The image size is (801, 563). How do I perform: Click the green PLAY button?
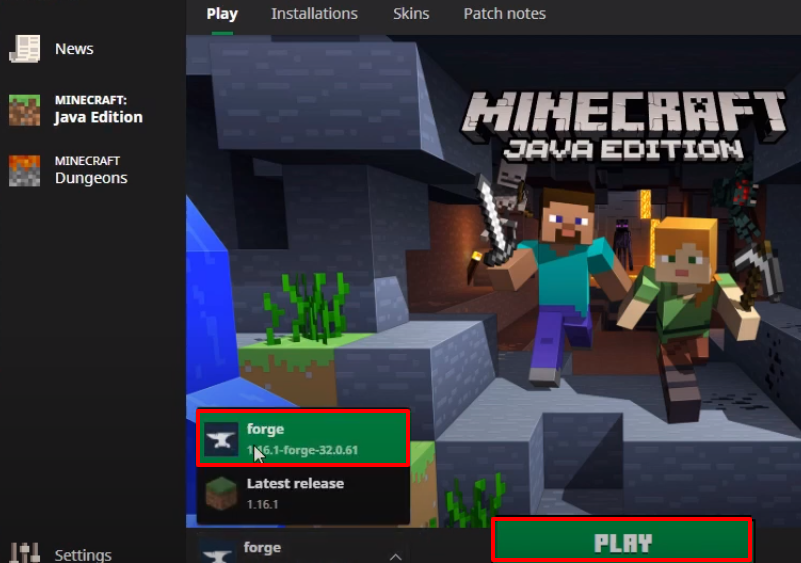tap(622, 542)
